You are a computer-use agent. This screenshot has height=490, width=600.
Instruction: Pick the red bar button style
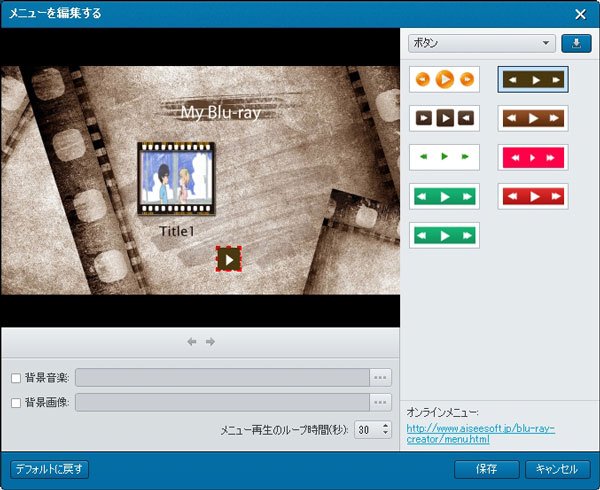click(532, 196)
